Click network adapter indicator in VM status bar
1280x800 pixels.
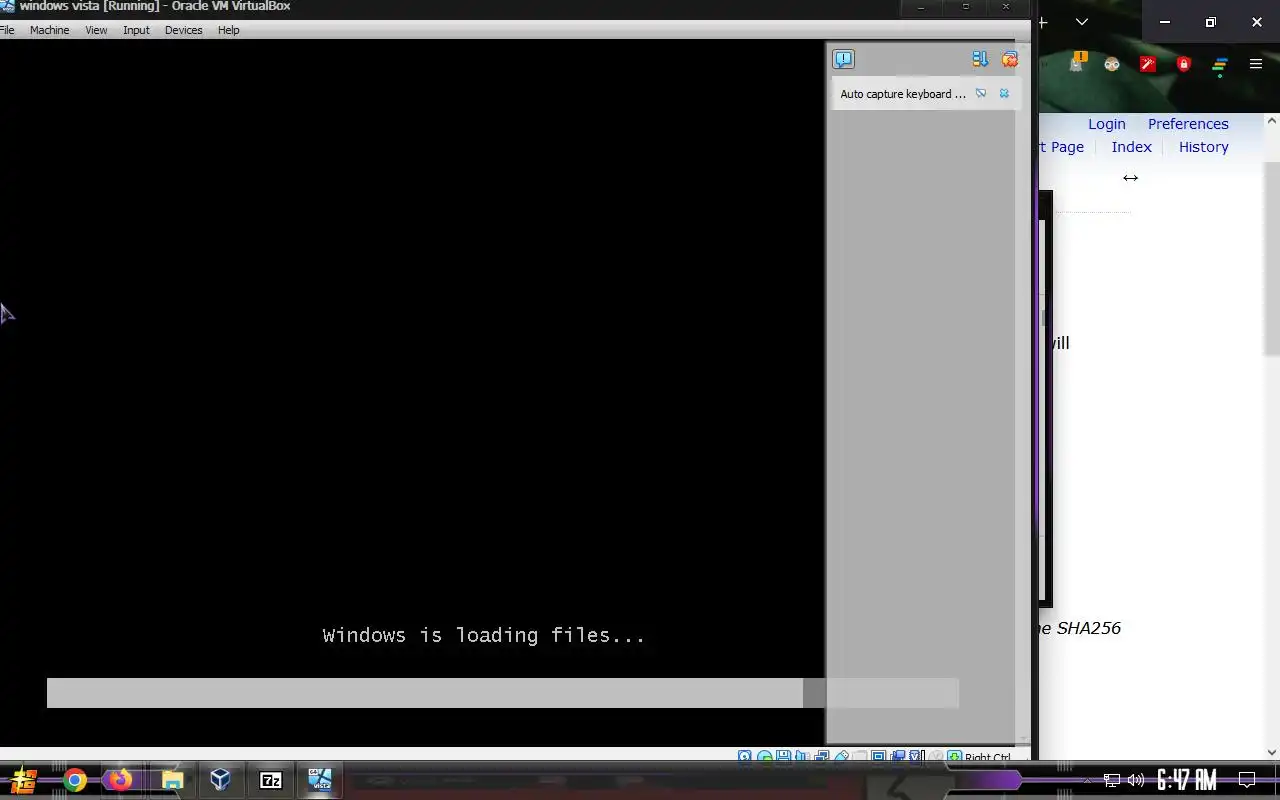click(821, 757)
